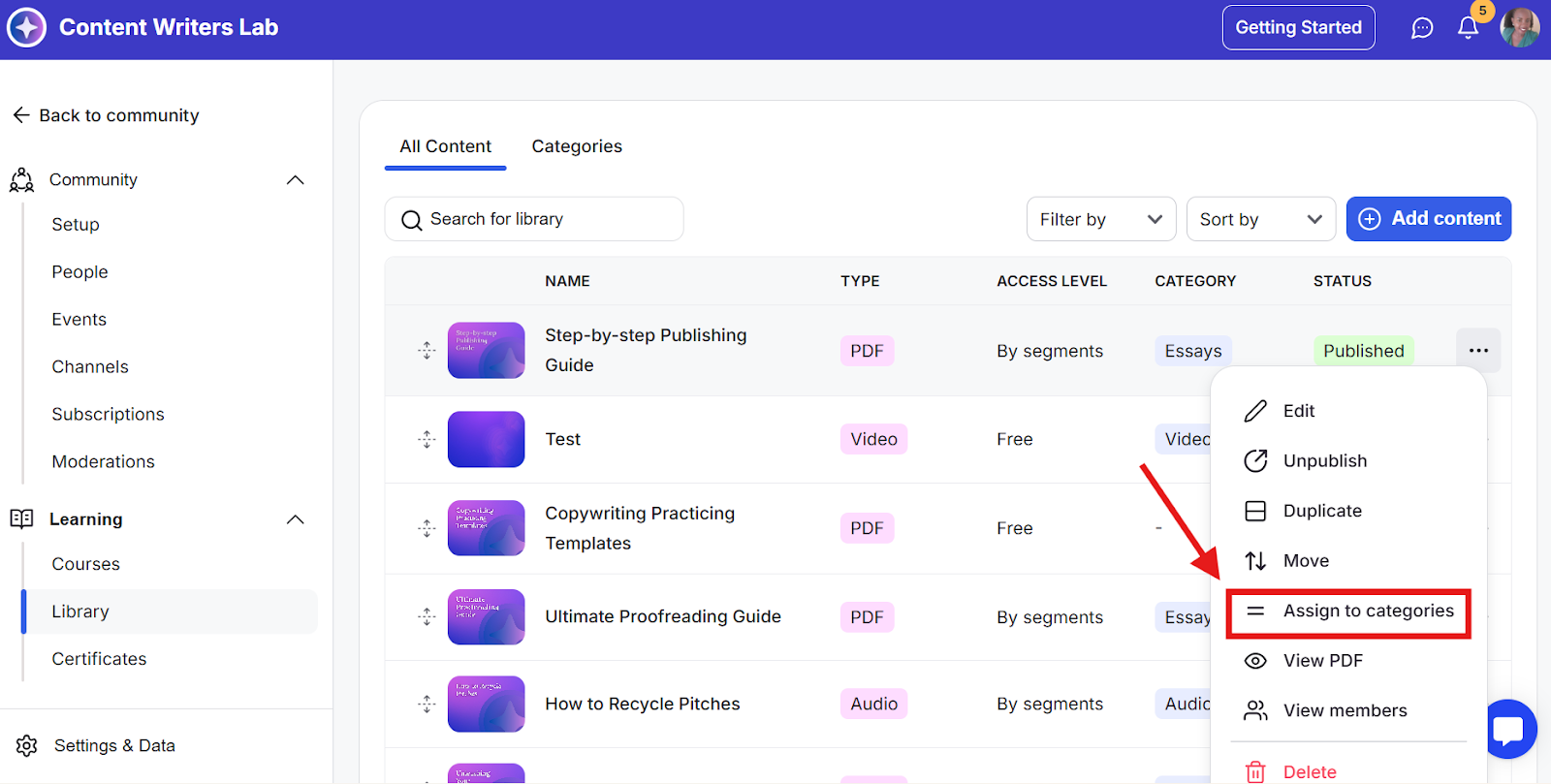Screen dimensions: 1551x784
Task: Open the support chat widget
Action: 1509,730
